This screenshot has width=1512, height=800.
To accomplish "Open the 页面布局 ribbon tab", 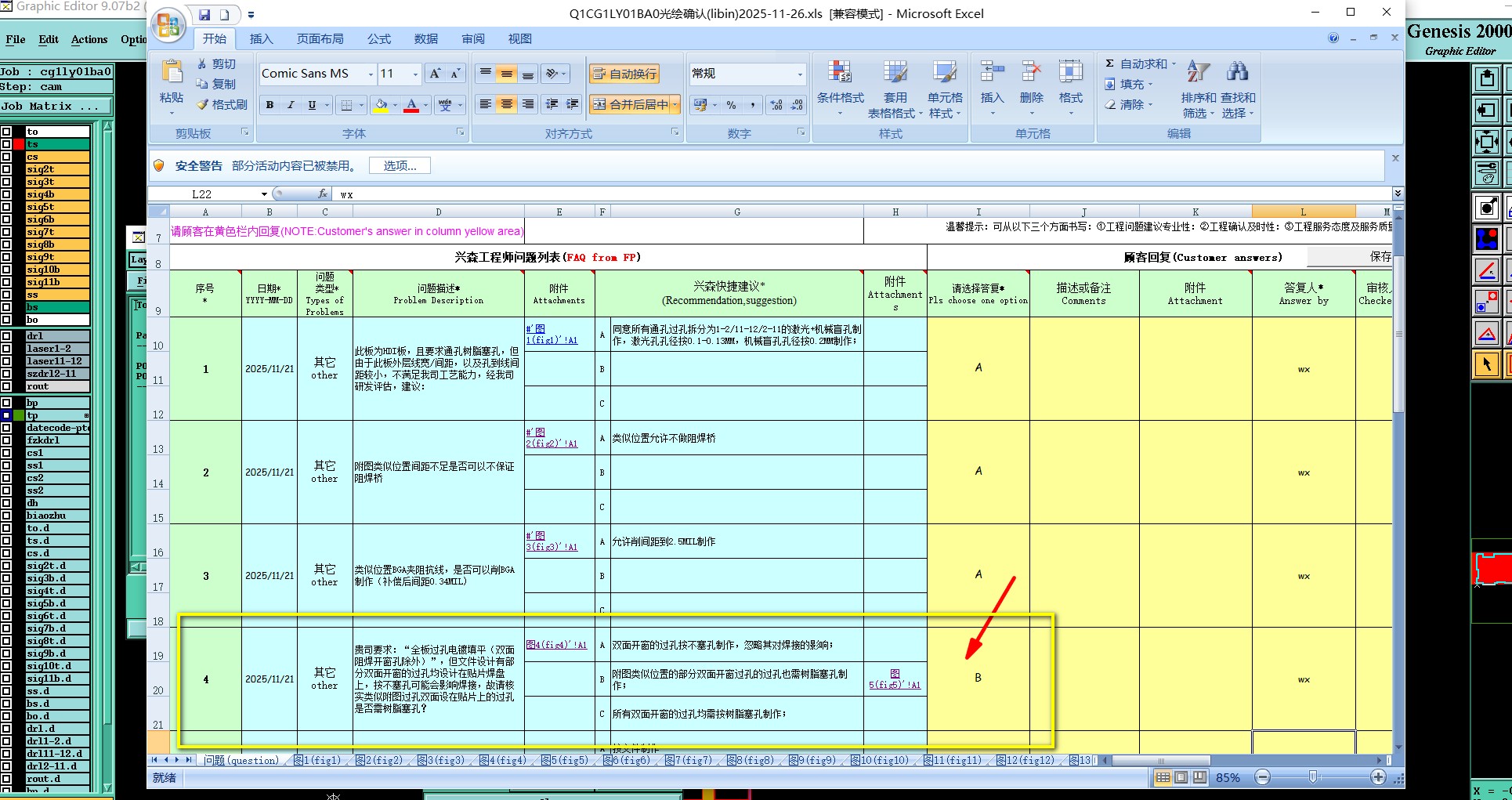I will [320, 38].
